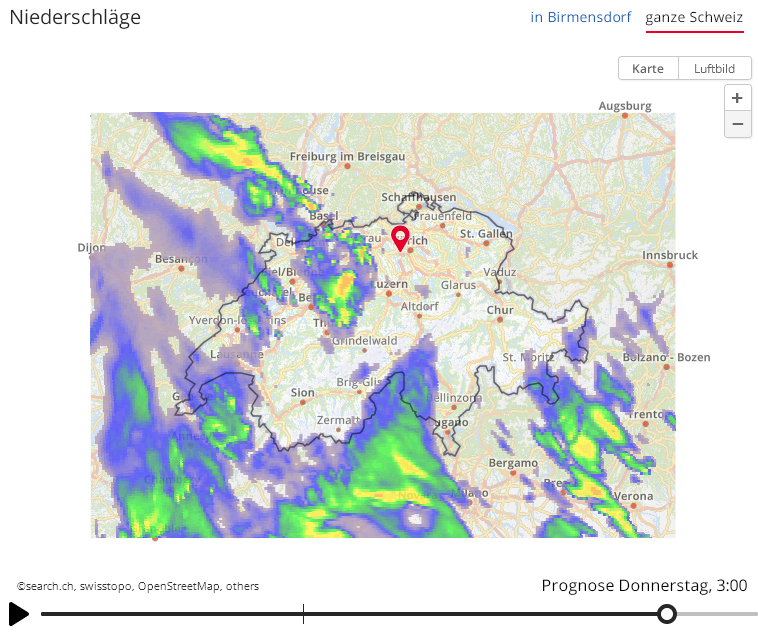The image size is (758, 636).
Task: Click the Innsbruck city label on map
Action: [x=670, y=255]
